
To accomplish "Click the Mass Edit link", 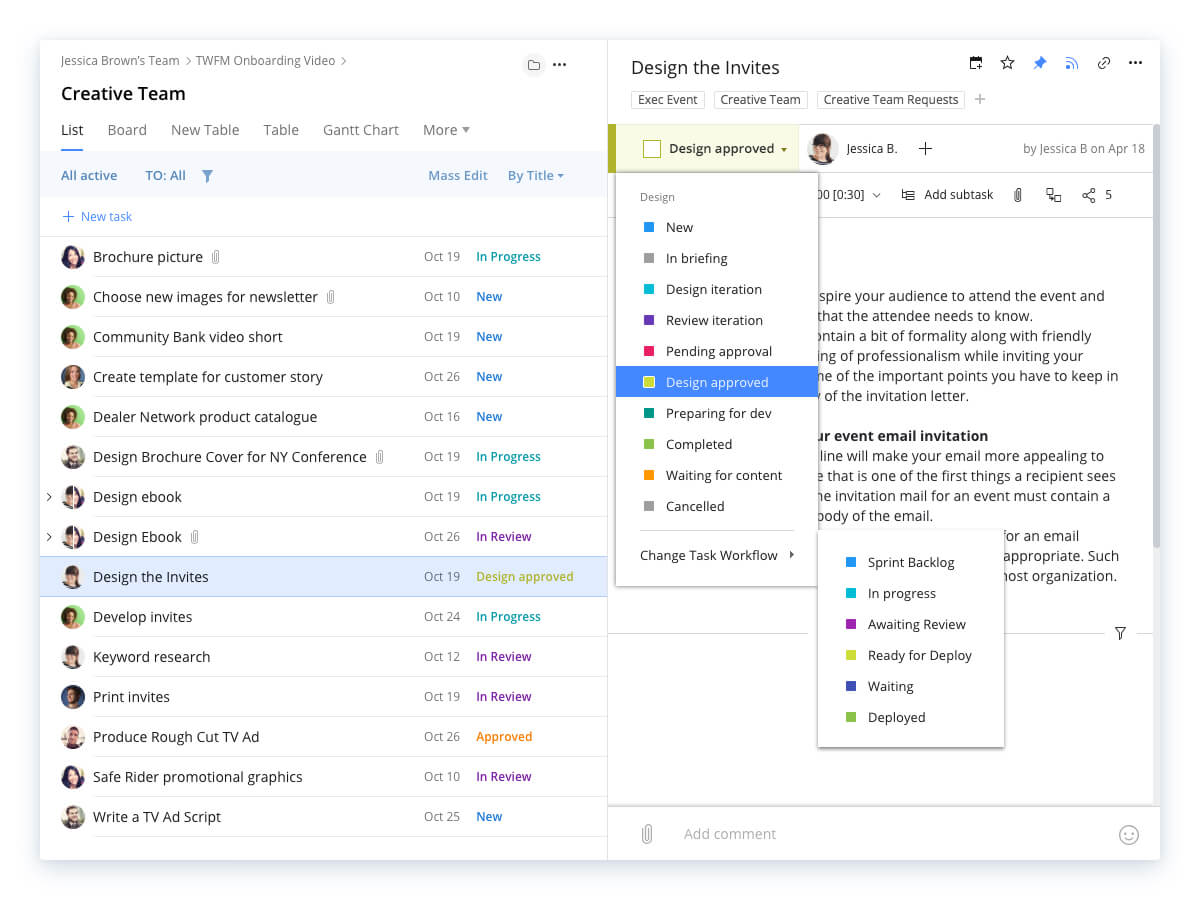I will (457, 175).
